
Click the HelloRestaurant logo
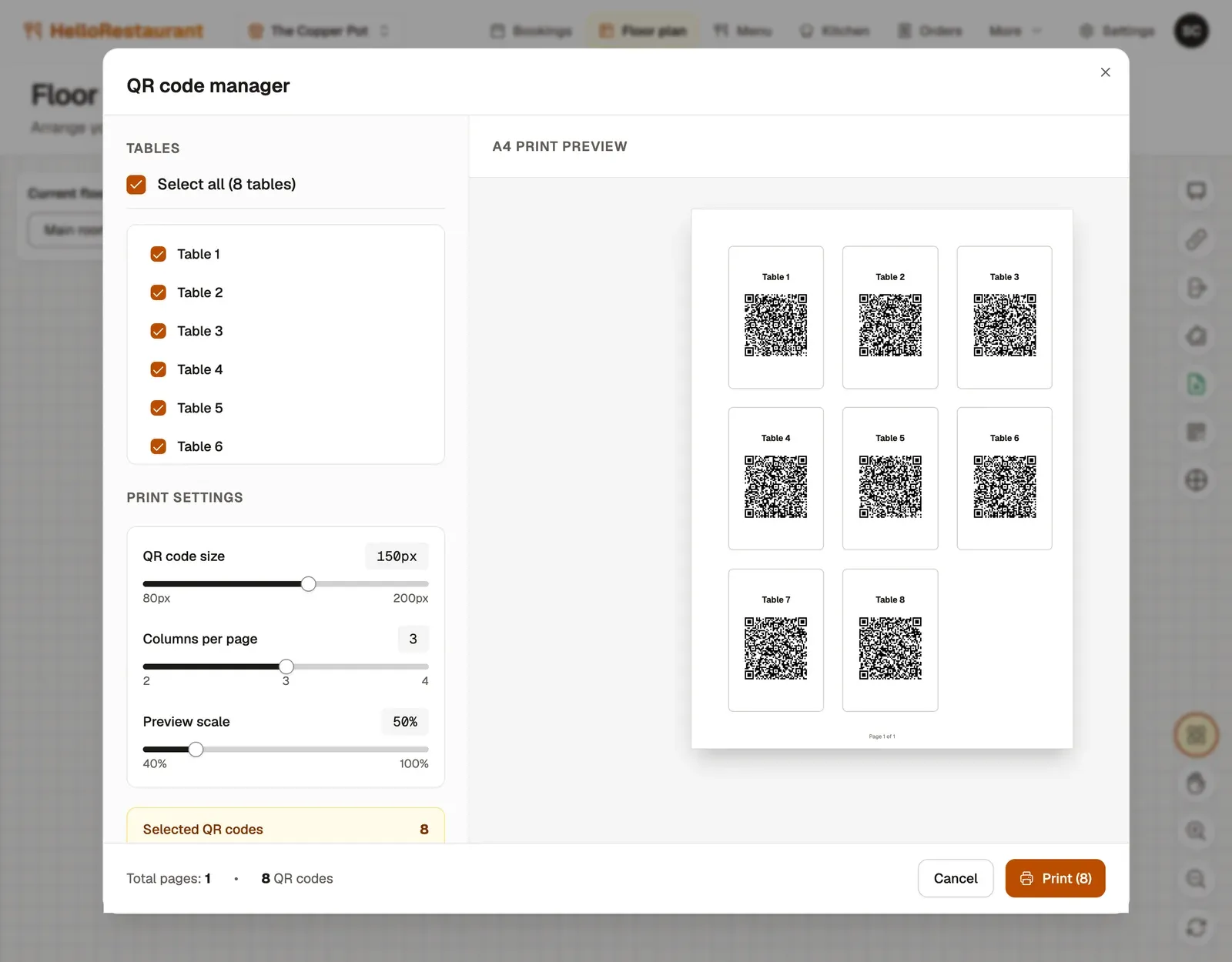114,31
